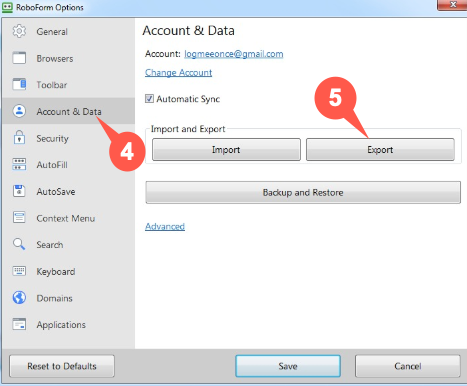
Task: Click the Context Menu icon
Action: pyautogui.click(x=19, y=217)
